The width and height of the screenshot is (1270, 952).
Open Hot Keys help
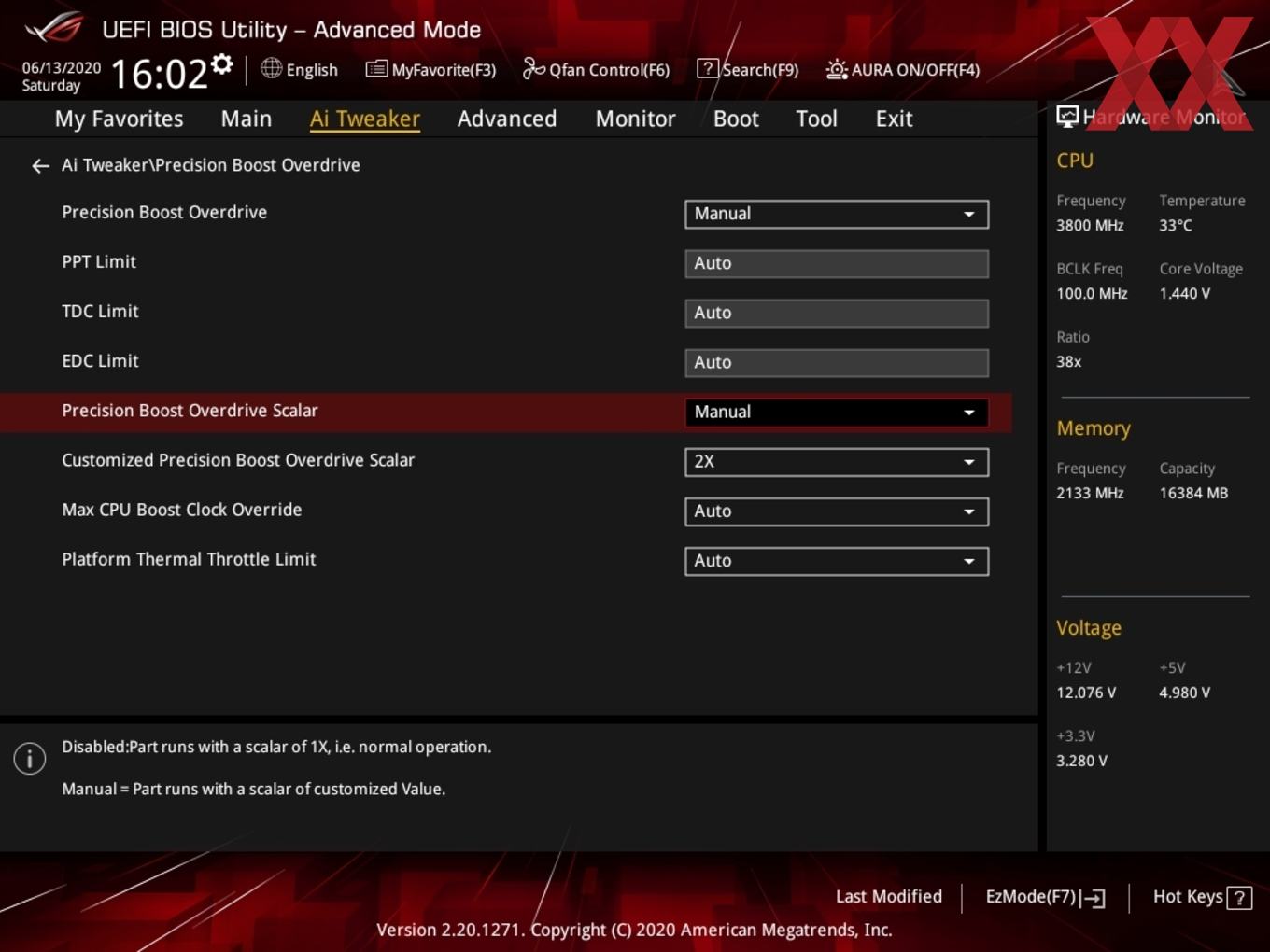tap(1203, 897)
